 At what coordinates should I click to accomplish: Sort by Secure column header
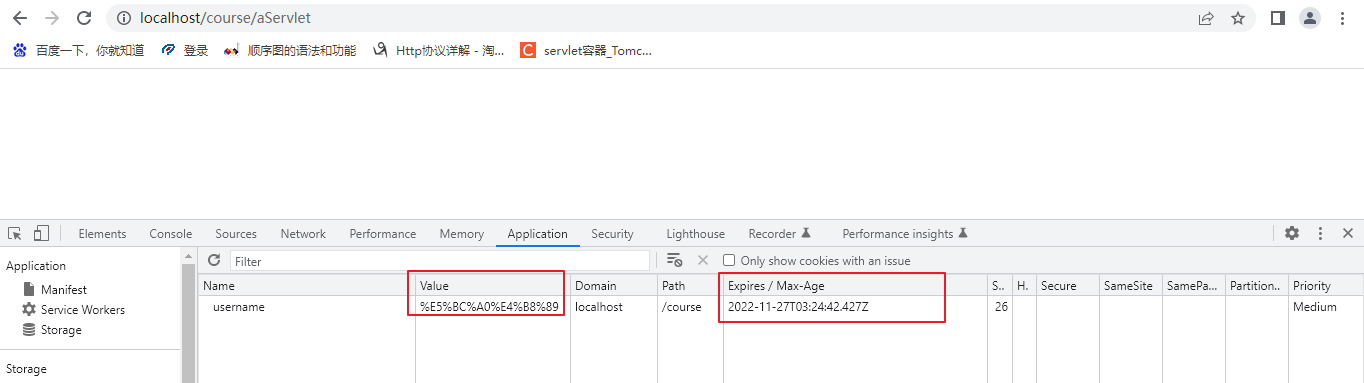[x=1068, y=286]
